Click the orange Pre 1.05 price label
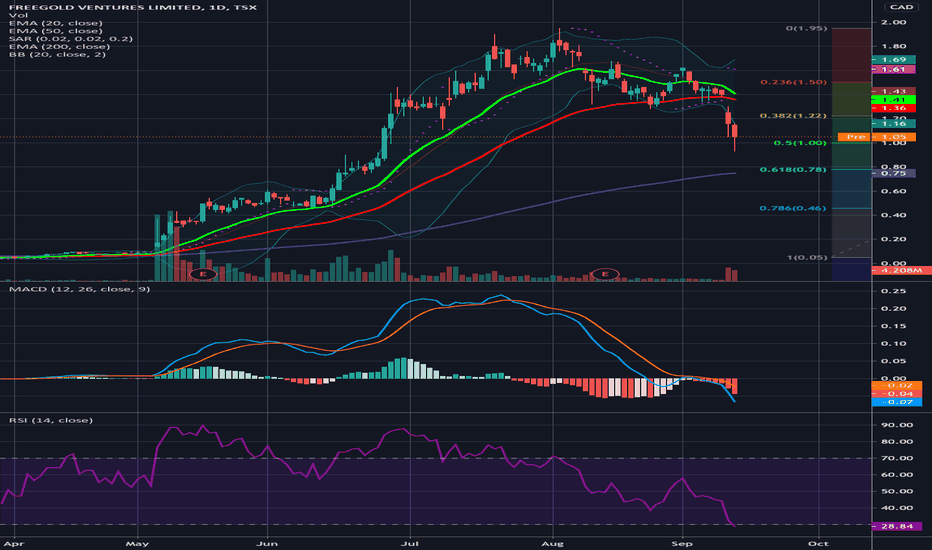Screen dimensions: 932x550 (x=877, y=137)
